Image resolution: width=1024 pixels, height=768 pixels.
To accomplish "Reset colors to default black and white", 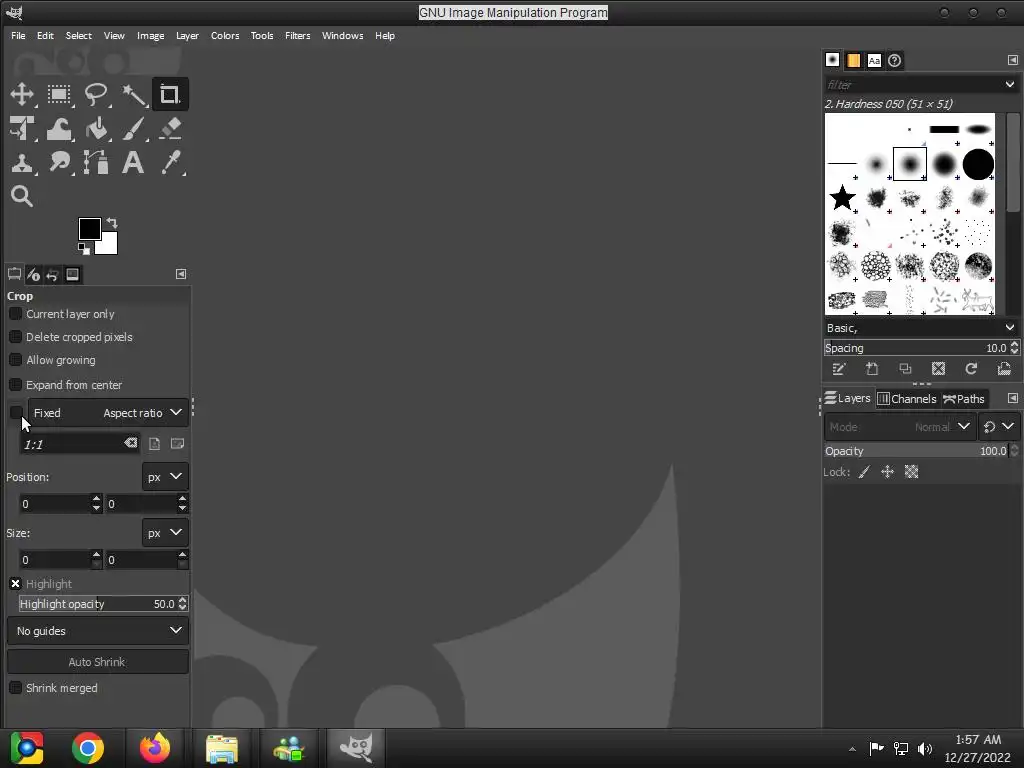I will [x=84, y=248].
